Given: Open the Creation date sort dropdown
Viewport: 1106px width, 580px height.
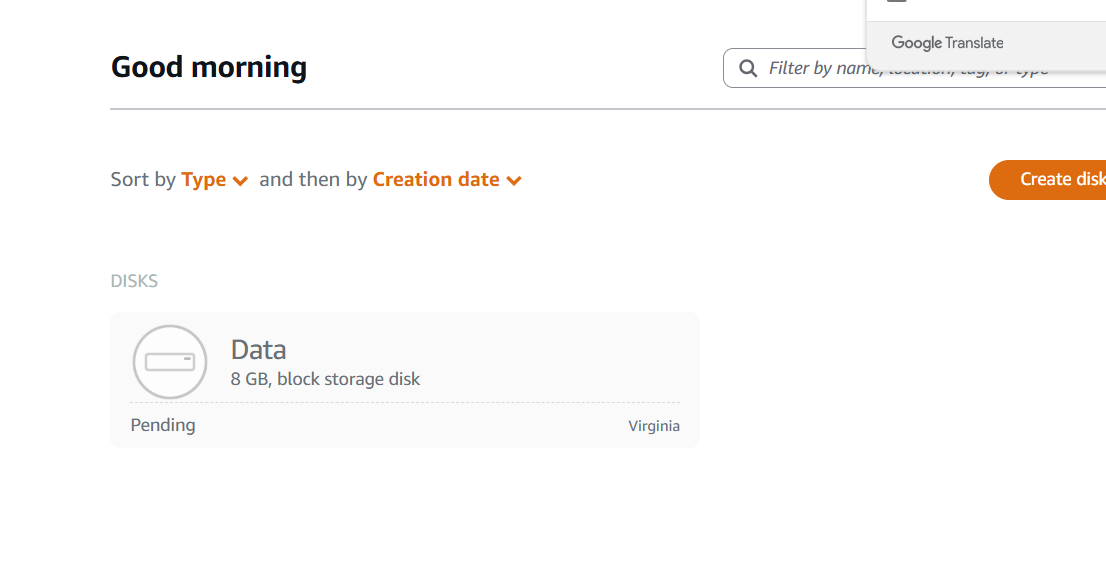Looking at the screenshot, I should [x=447, y=180].
